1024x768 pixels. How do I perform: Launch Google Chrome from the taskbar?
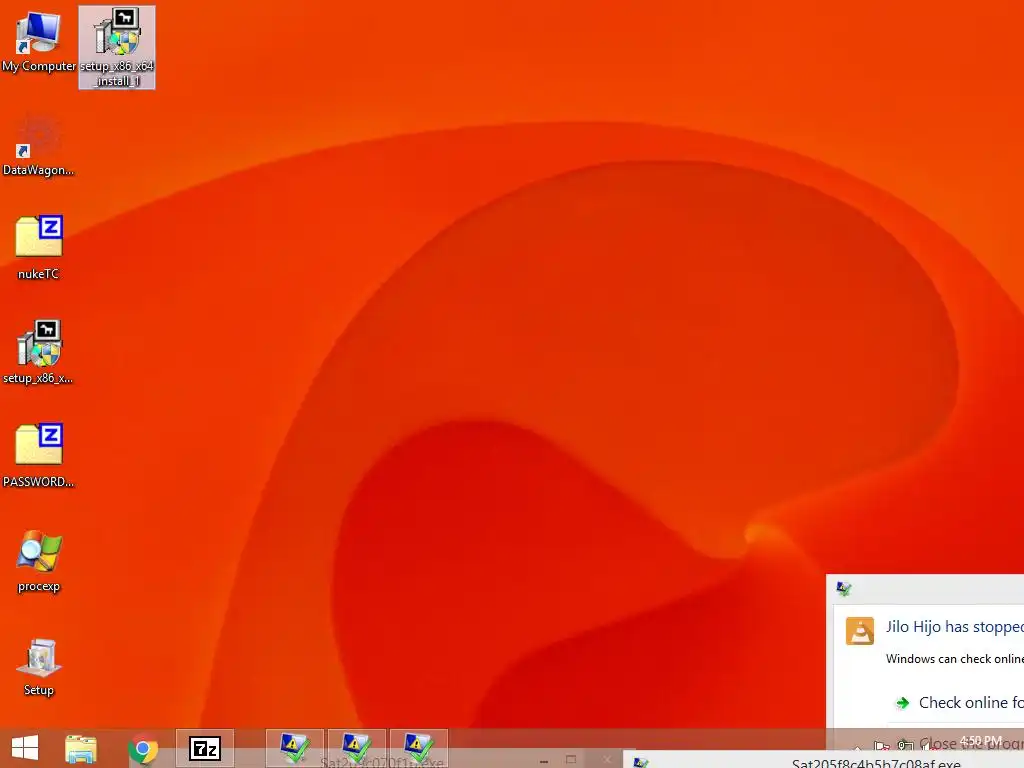[x=143, y=748]
